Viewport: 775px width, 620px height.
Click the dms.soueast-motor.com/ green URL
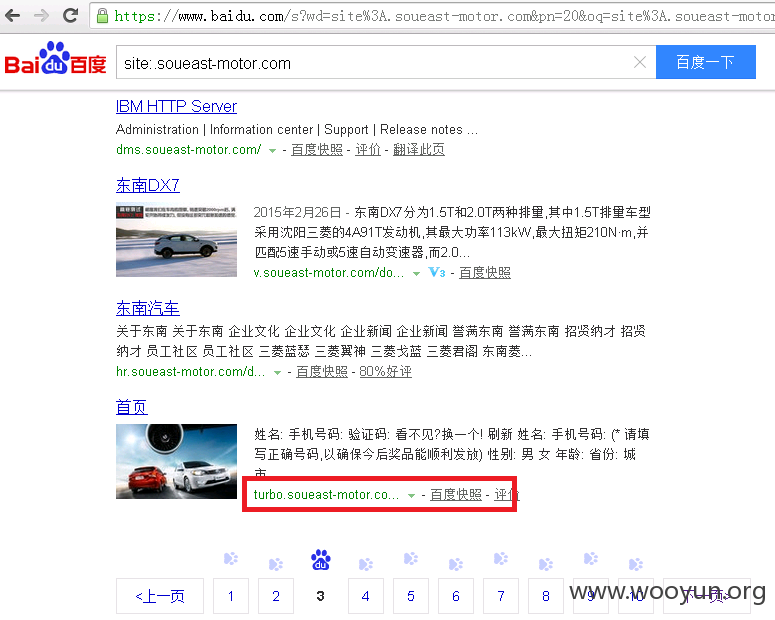point(188,149)
